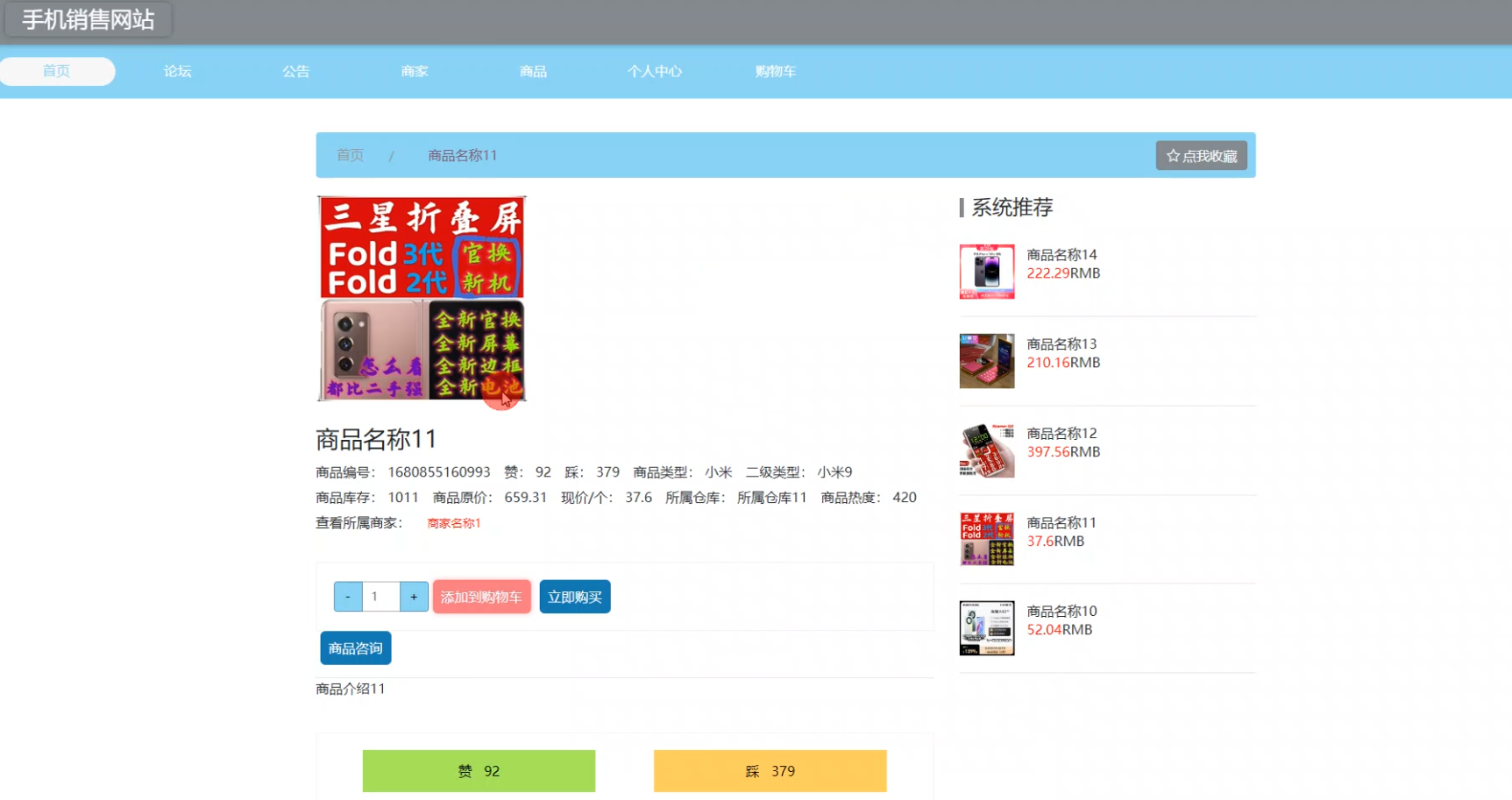Open the 论坛 nav item
The image size is (1512, 800).
(x=177, y=71)
